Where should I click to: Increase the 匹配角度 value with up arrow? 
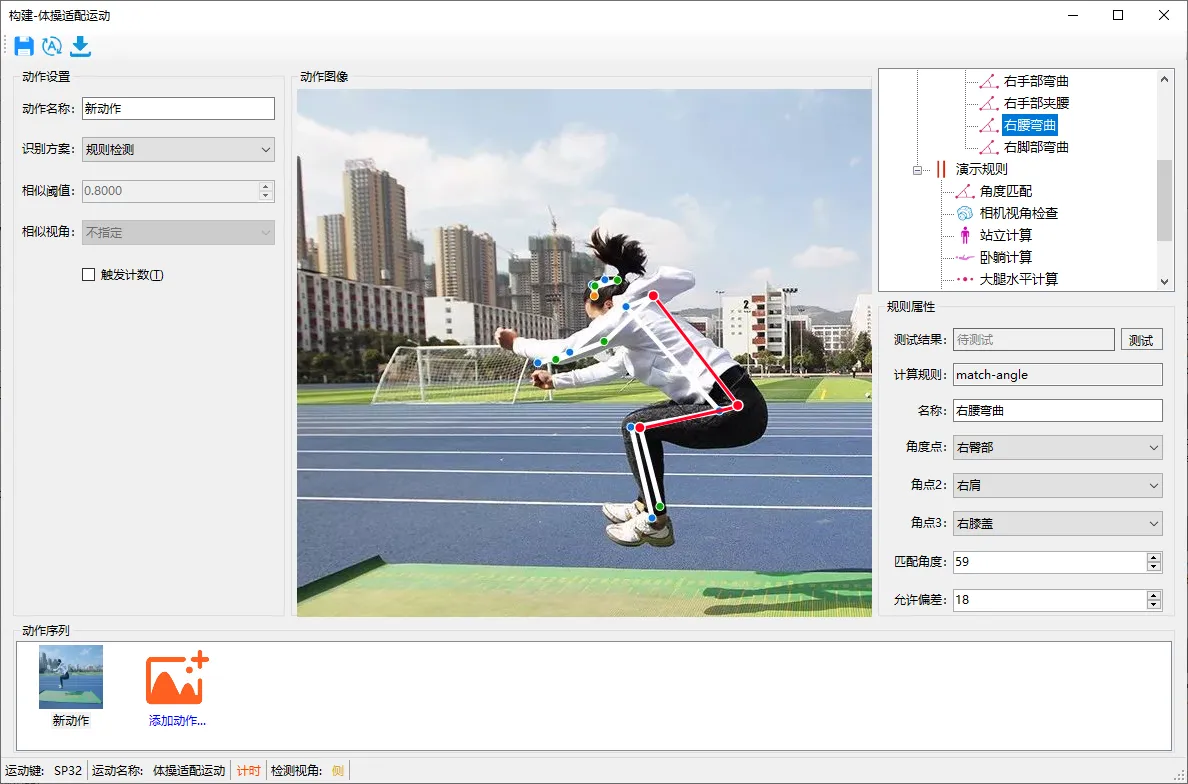(x=1154, y=558)
